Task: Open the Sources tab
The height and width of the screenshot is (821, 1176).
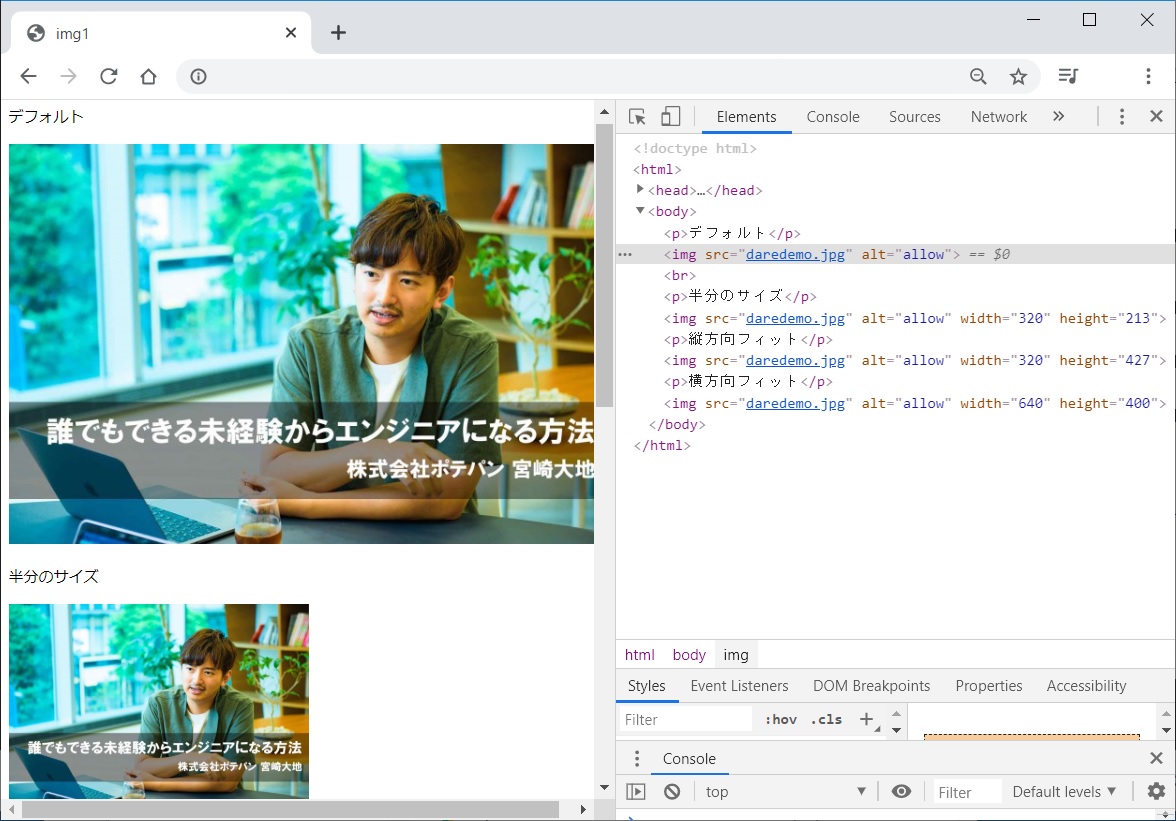Action: point(914,117)
